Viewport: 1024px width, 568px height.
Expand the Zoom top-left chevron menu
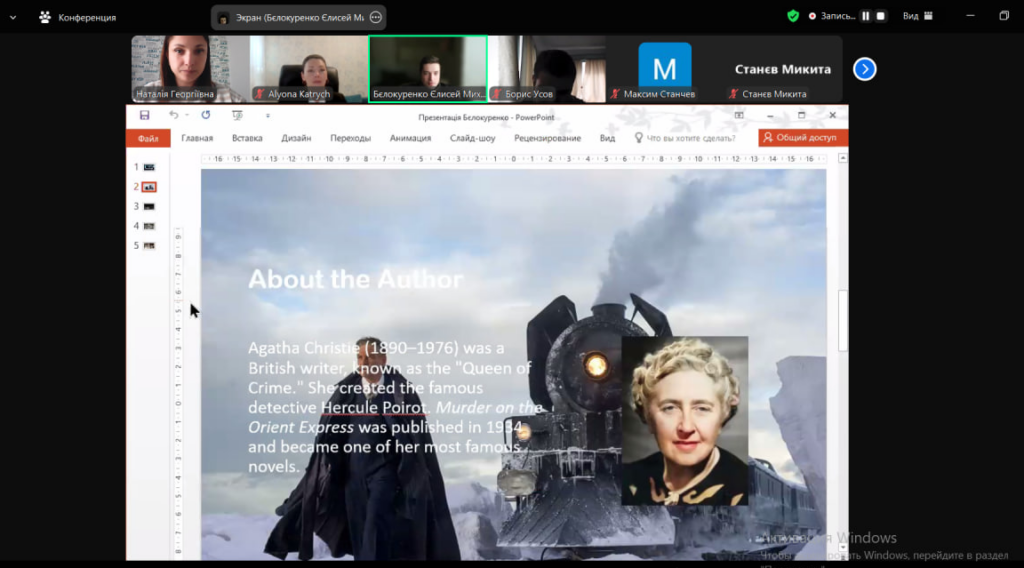click(12, 18)
